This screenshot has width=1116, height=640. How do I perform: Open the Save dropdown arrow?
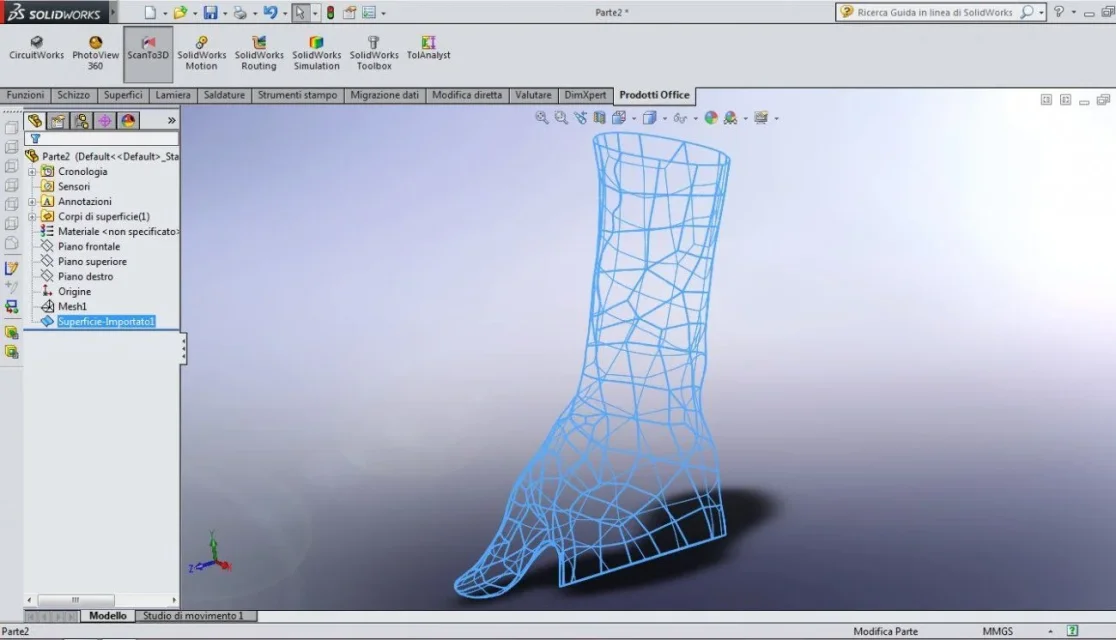click(225, 14)
